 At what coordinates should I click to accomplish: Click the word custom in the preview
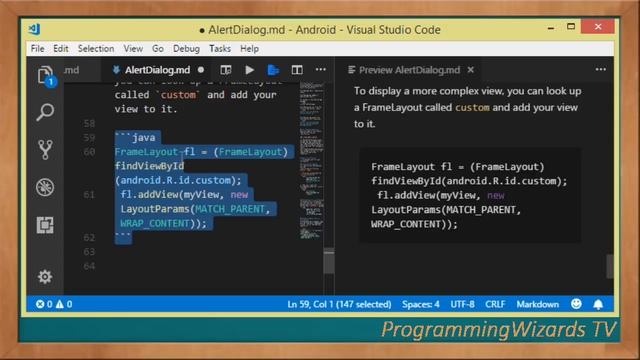(472, 107)
